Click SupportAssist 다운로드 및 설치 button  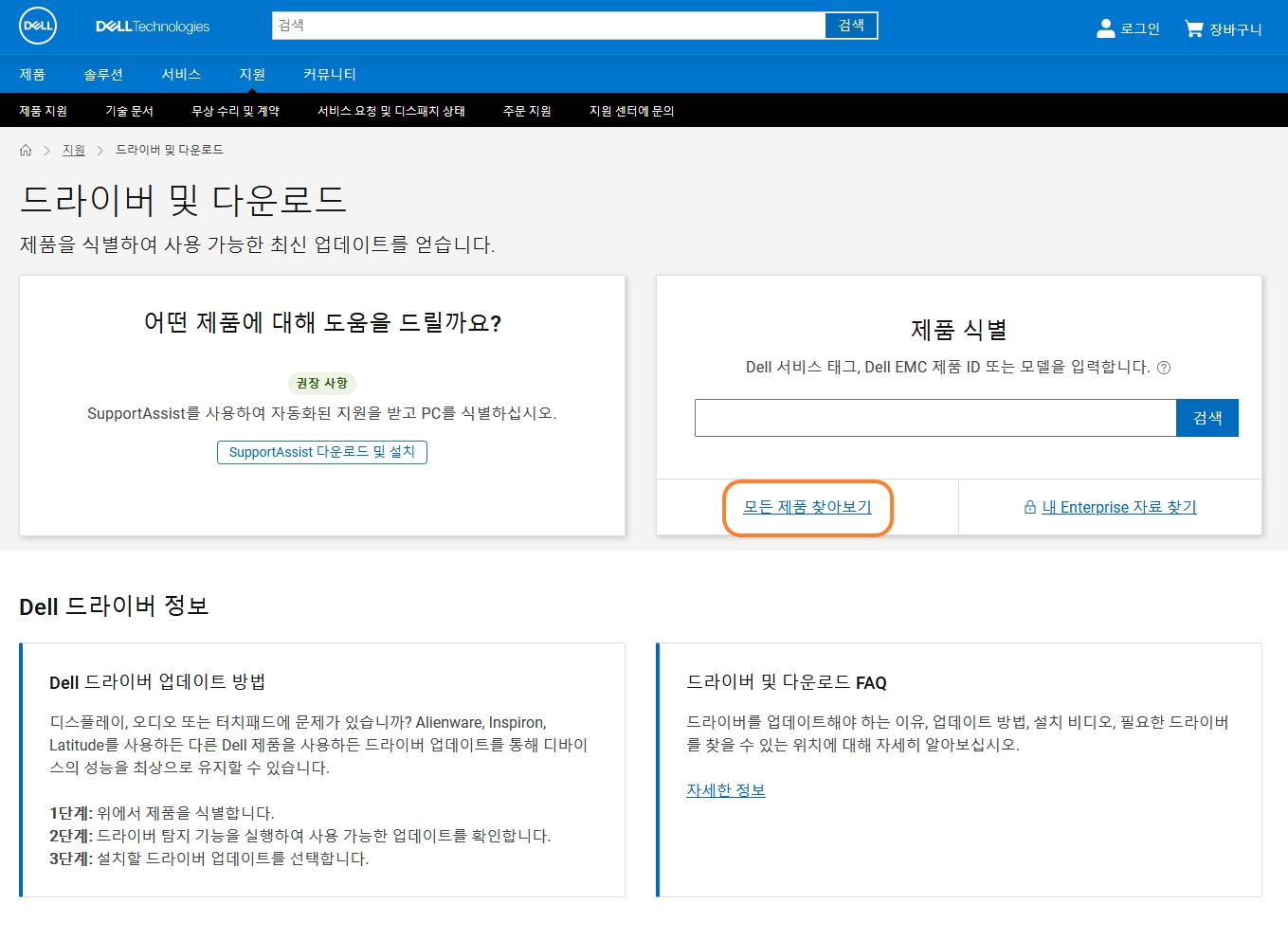(x=321, y=452)
